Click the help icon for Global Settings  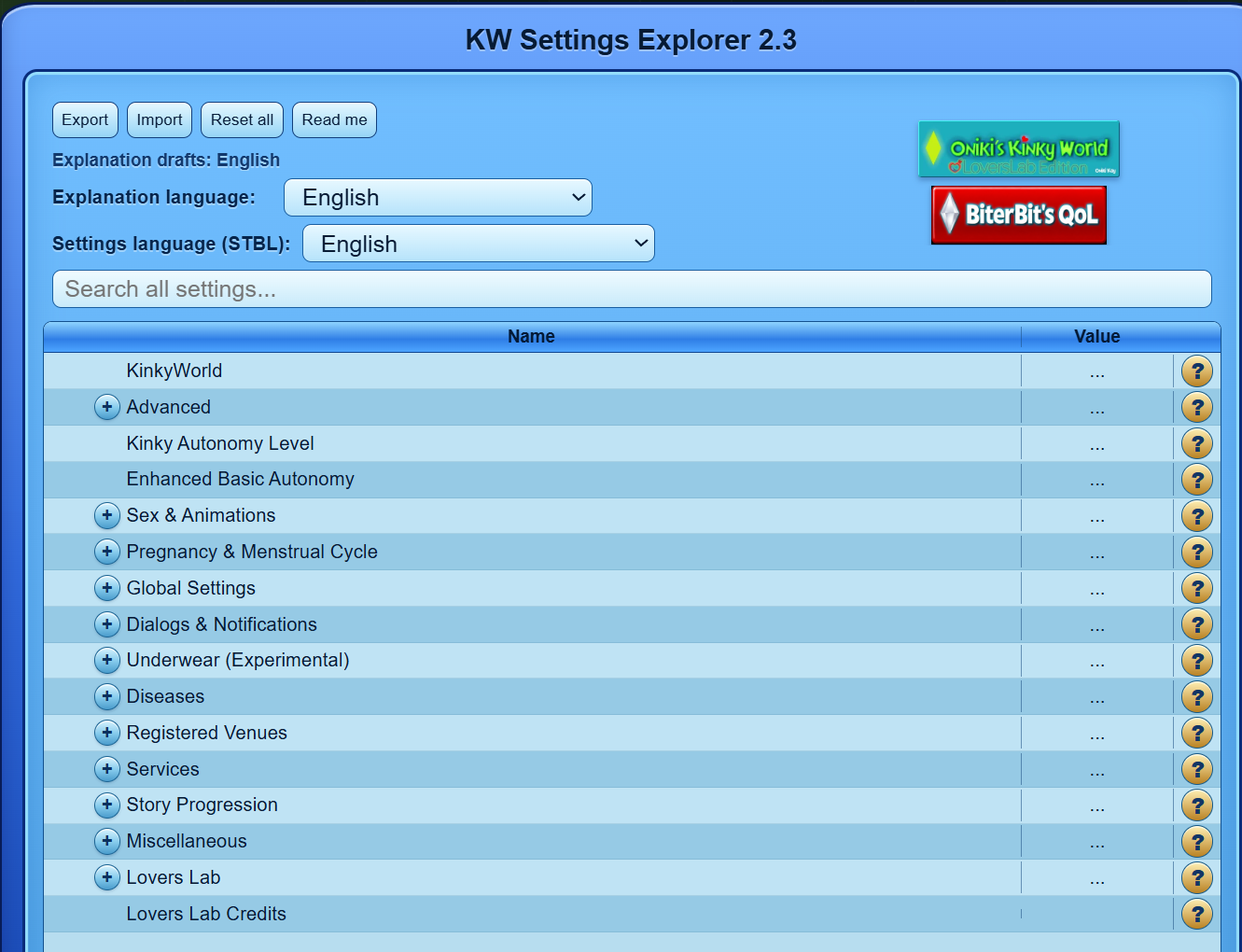coord(1196,588)
